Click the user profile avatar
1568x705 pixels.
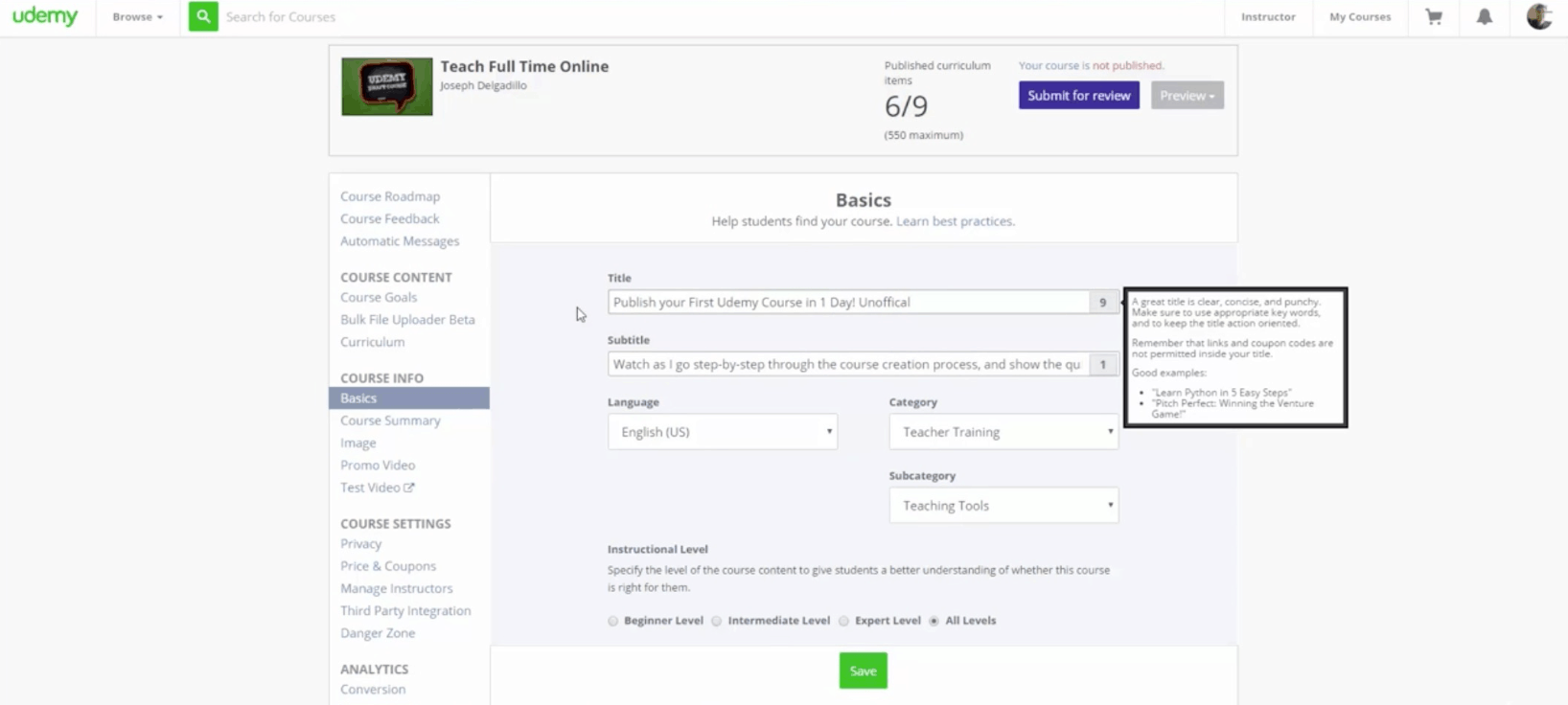1539,17
